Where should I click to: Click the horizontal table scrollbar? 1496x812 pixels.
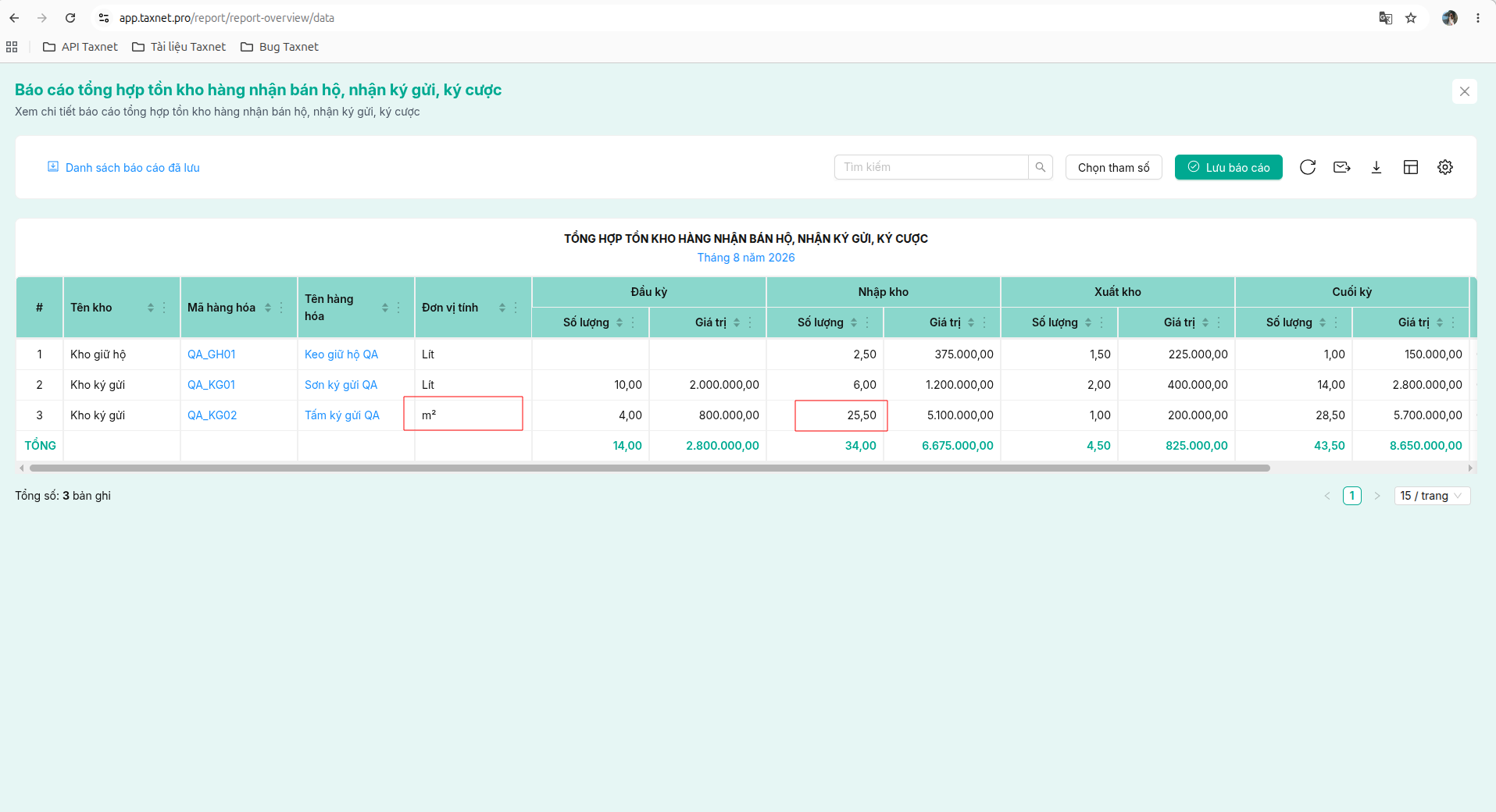pos(650,468)
